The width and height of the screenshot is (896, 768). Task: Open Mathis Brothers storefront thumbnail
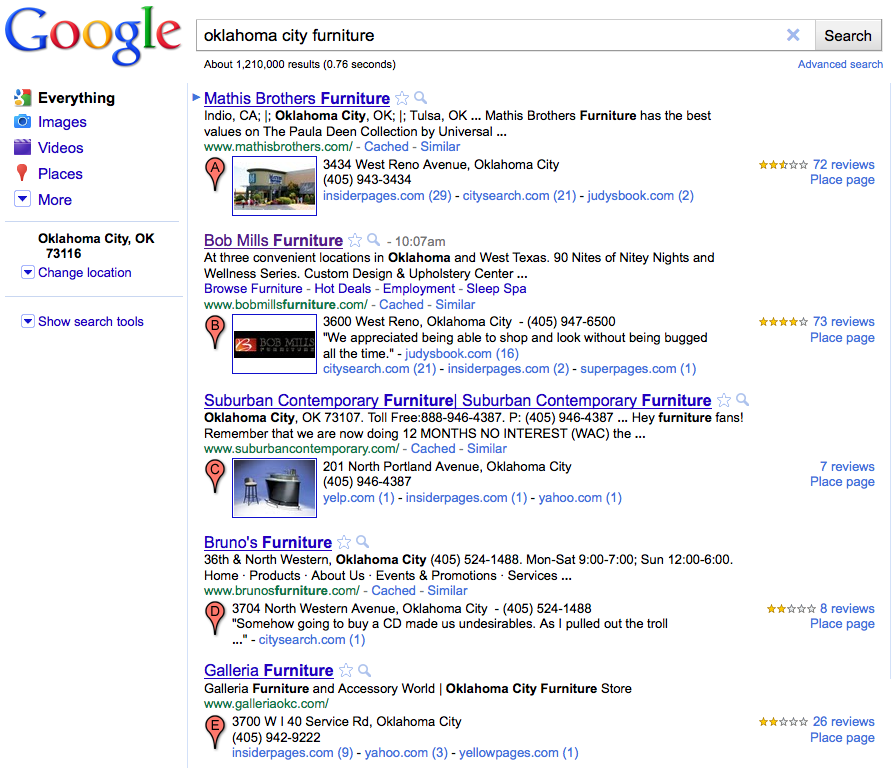point(274,187)
